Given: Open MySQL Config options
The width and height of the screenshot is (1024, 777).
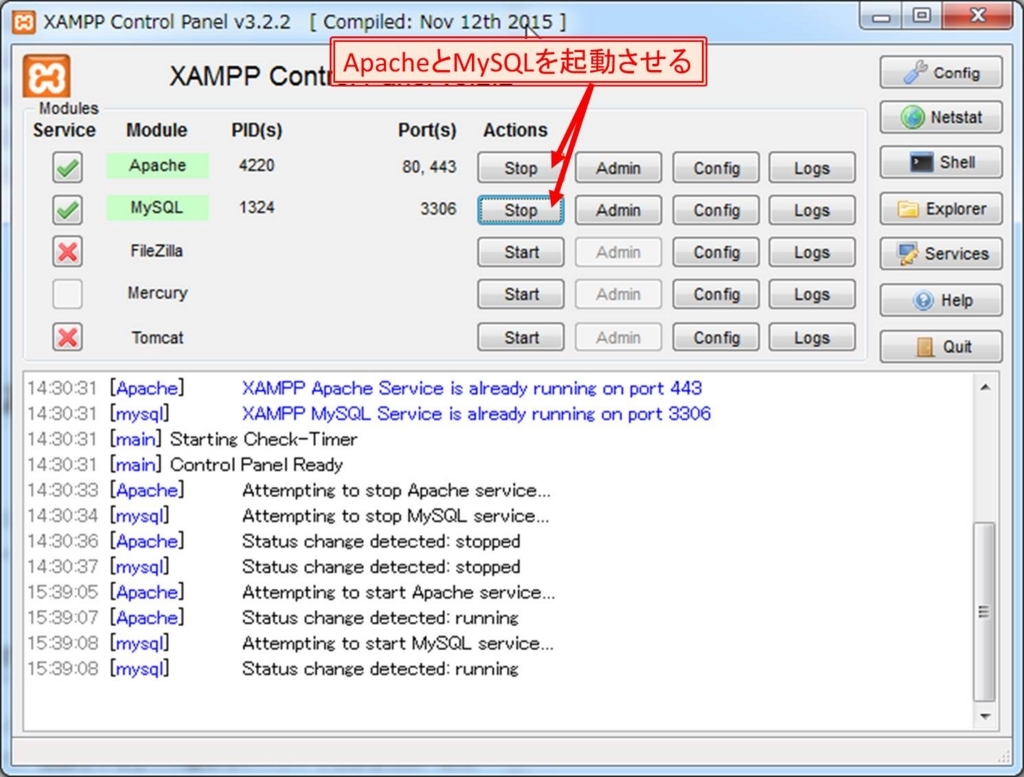Looking at the screenshot, I should pos(716,210).
